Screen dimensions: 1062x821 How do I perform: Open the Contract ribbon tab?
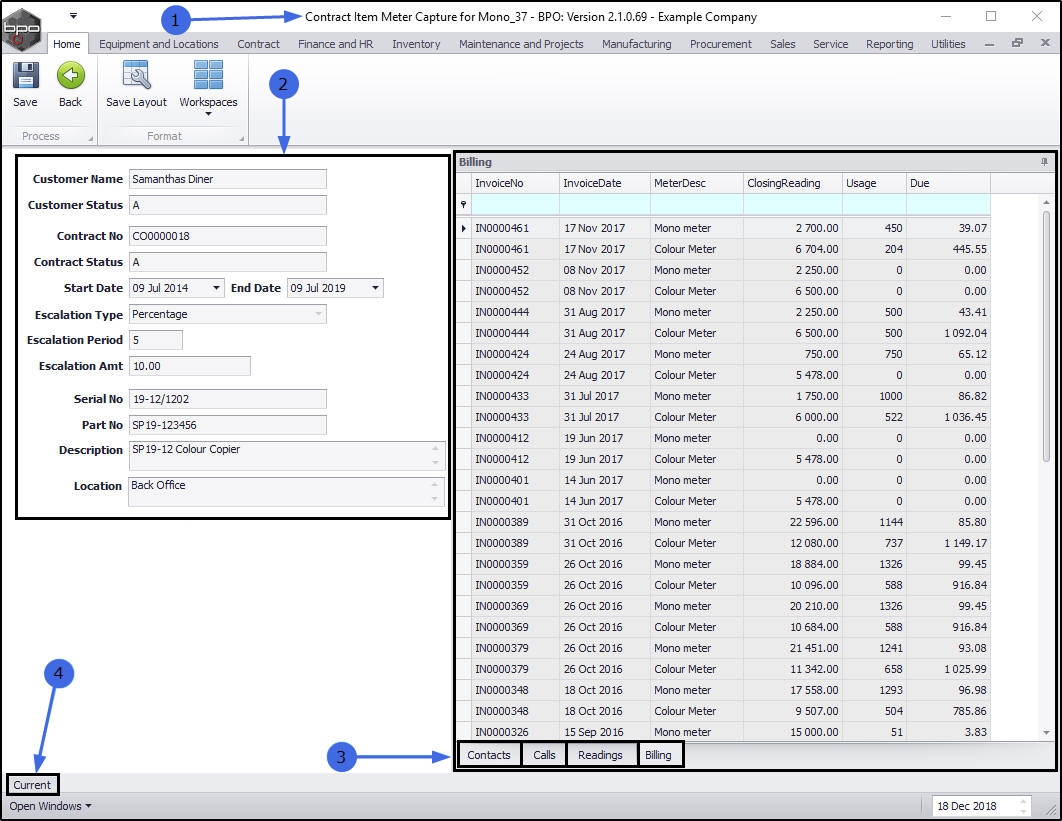click(x=258, y=44)
